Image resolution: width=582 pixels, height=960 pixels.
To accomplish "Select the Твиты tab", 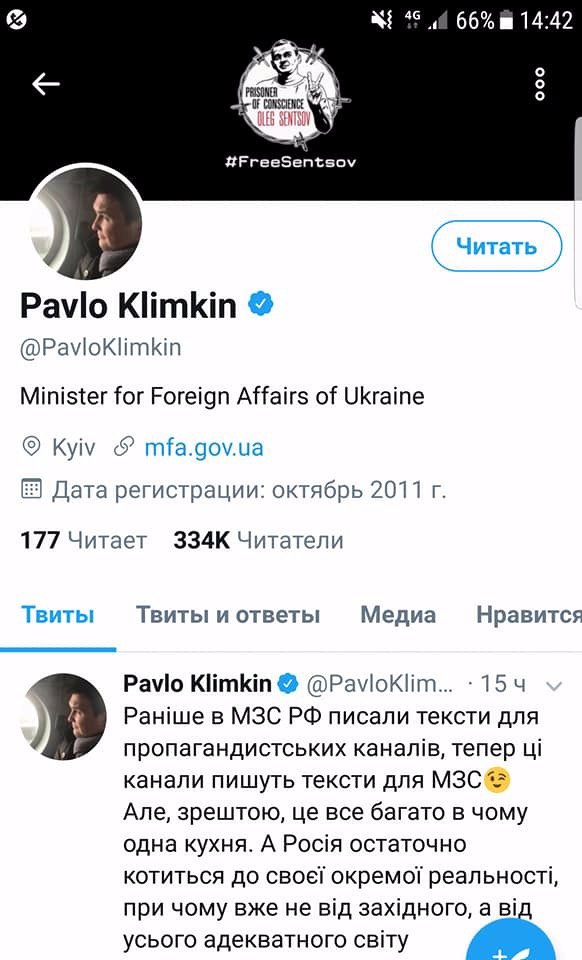I will tap(58, 615).
